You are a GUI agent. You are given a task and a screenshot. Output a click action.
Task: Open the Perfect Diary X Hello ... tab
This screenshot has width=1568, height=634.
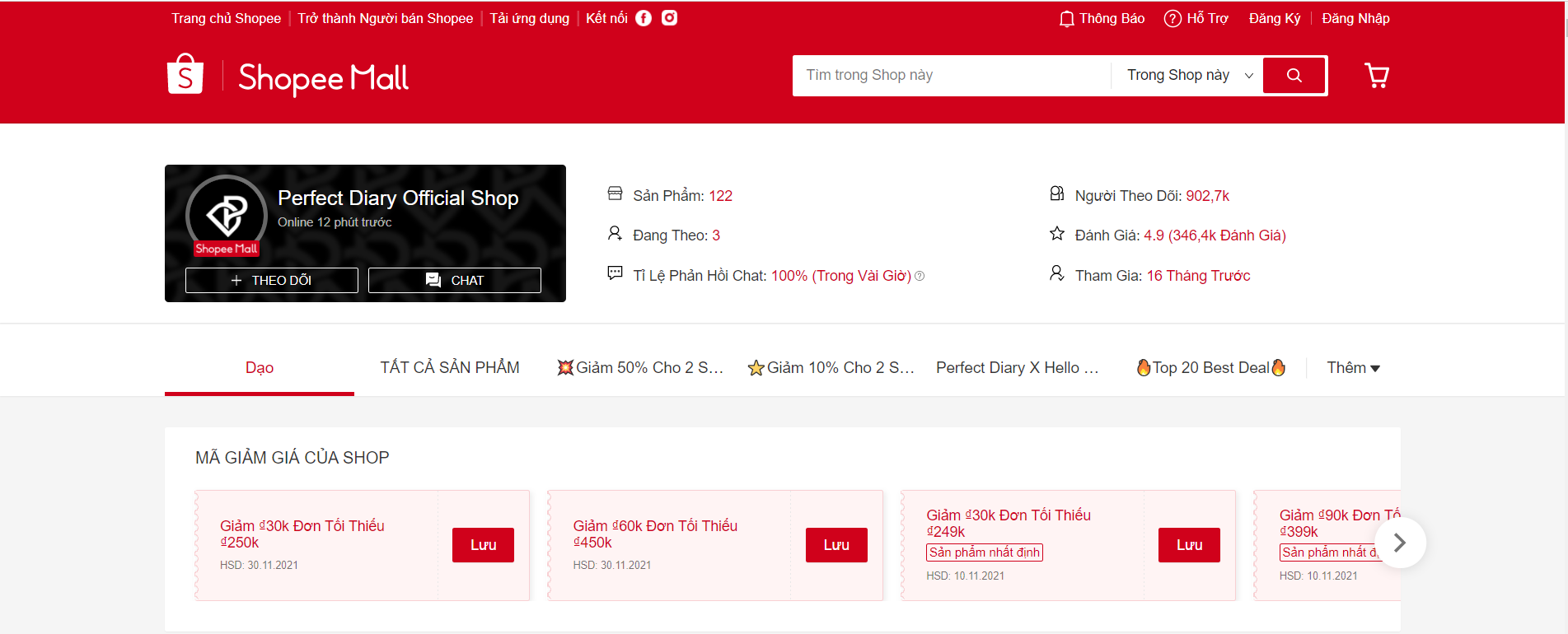coord(1018,368)
